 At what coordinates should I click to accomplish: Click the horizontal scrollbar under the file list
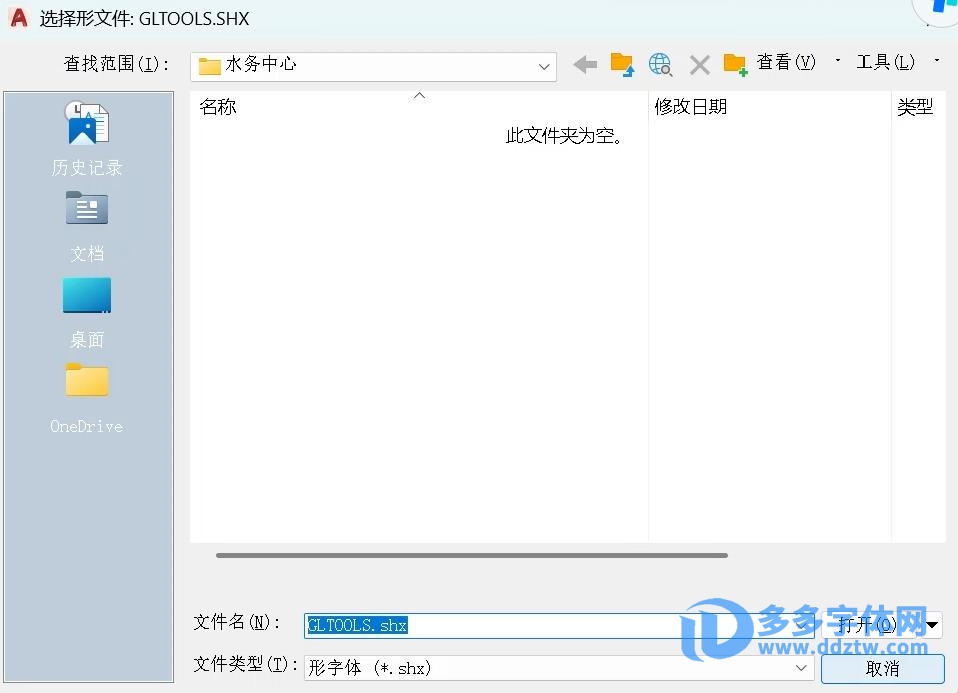click(x=471, y=555)
